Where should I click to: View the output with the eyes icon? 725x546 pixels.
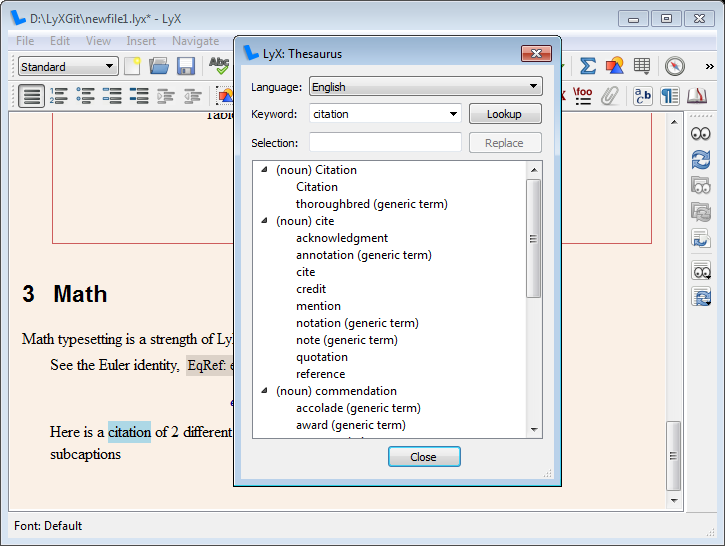[700, 134]
